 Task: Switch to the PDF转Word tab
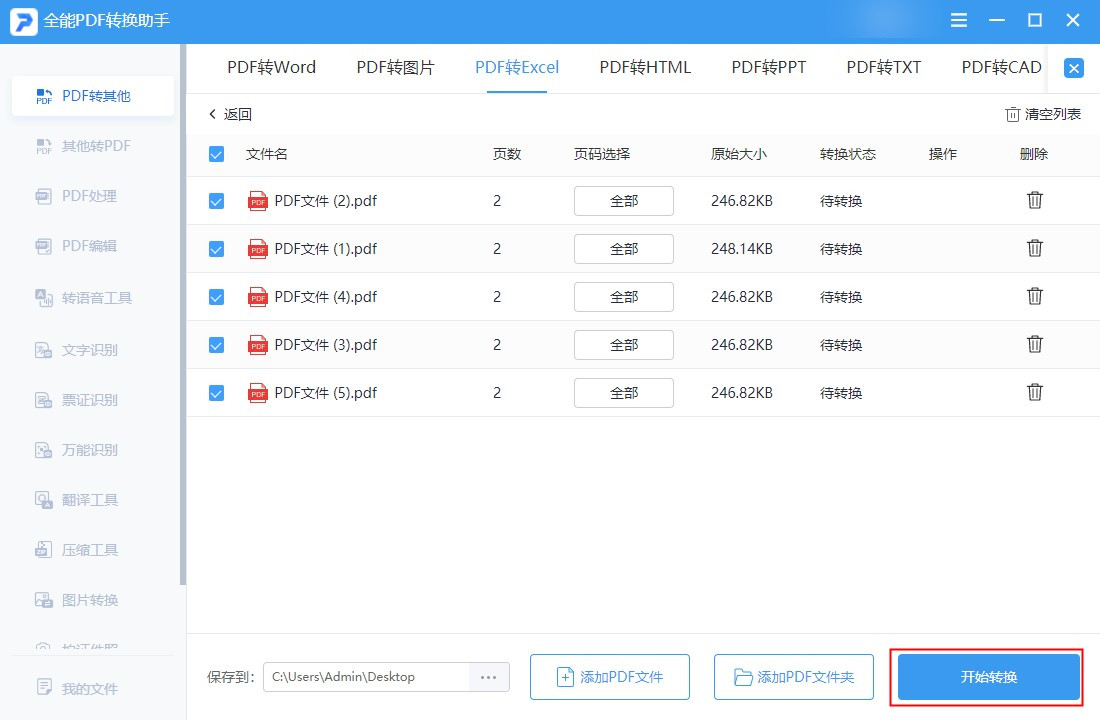271,67
